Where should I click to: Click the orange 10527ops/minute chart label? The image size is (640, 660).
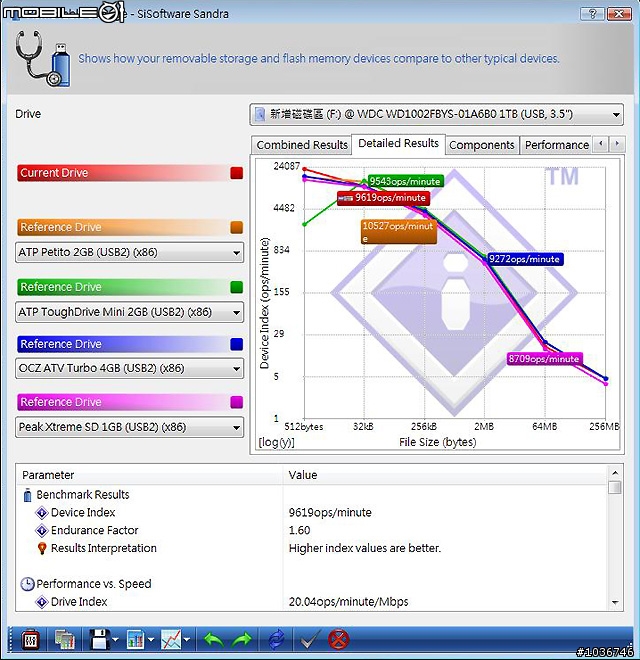click(x=399, y=232)
